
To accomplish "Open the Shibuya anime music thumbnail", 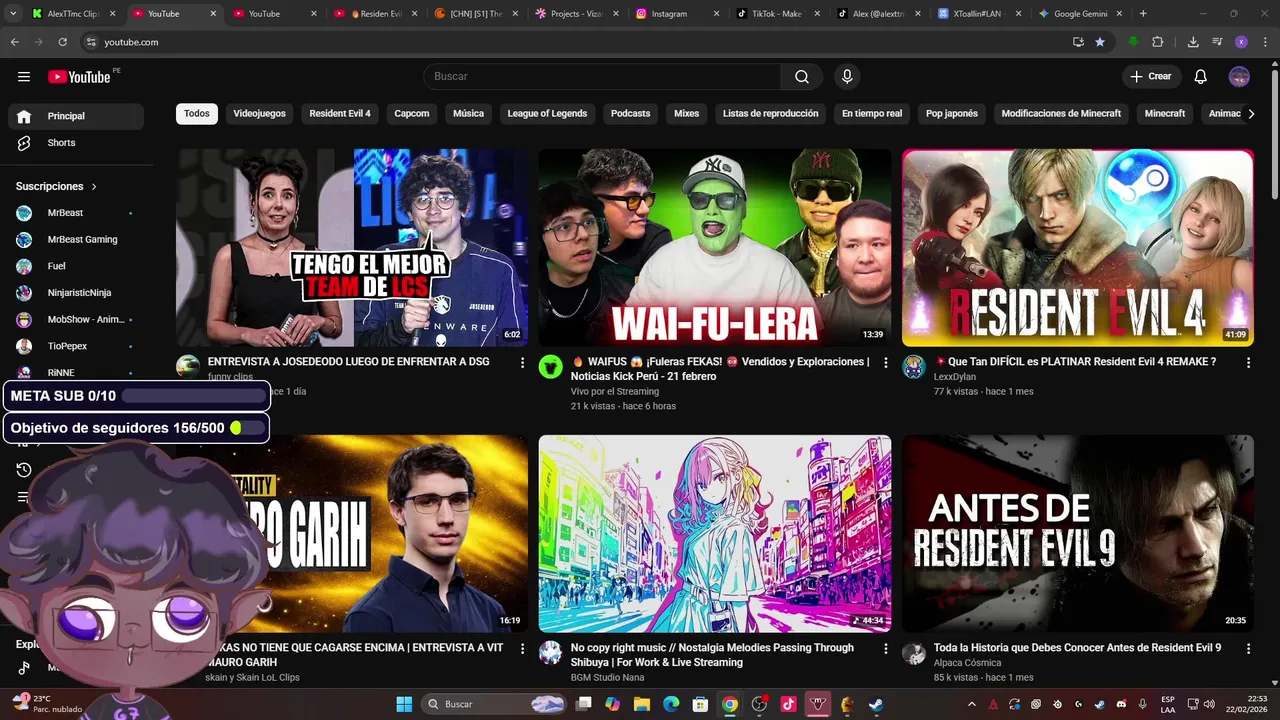I will point(715,534).
